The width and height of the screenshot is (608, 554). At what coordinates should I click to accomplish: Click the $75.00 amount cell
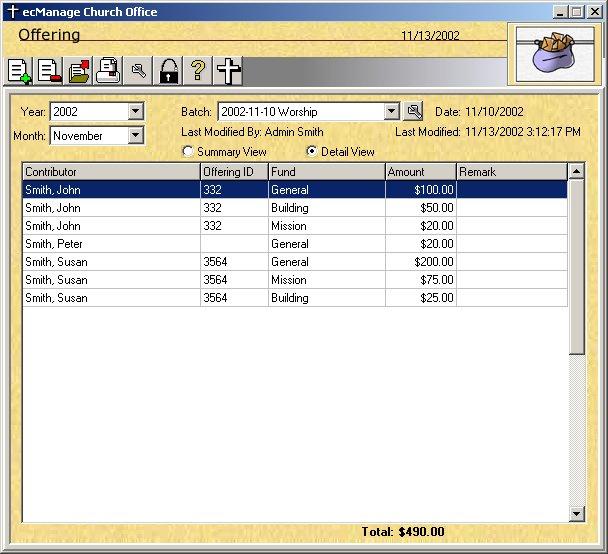(x=421, y=280)
